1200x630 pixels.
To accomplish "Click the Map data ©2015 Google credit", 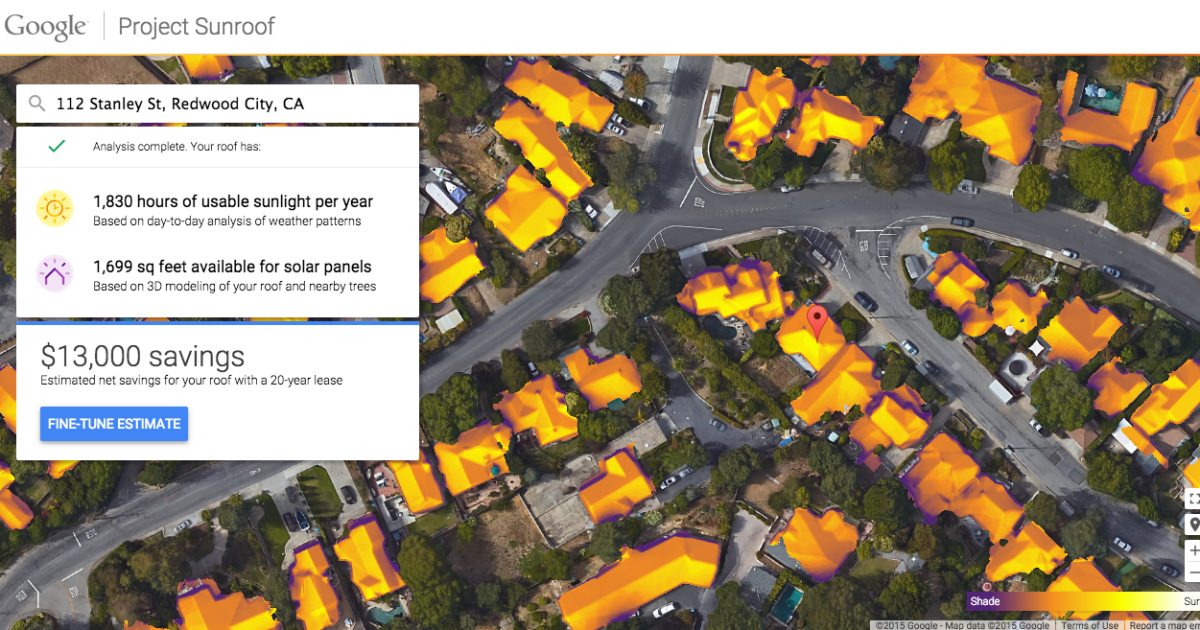I will (x=990, y=623).
